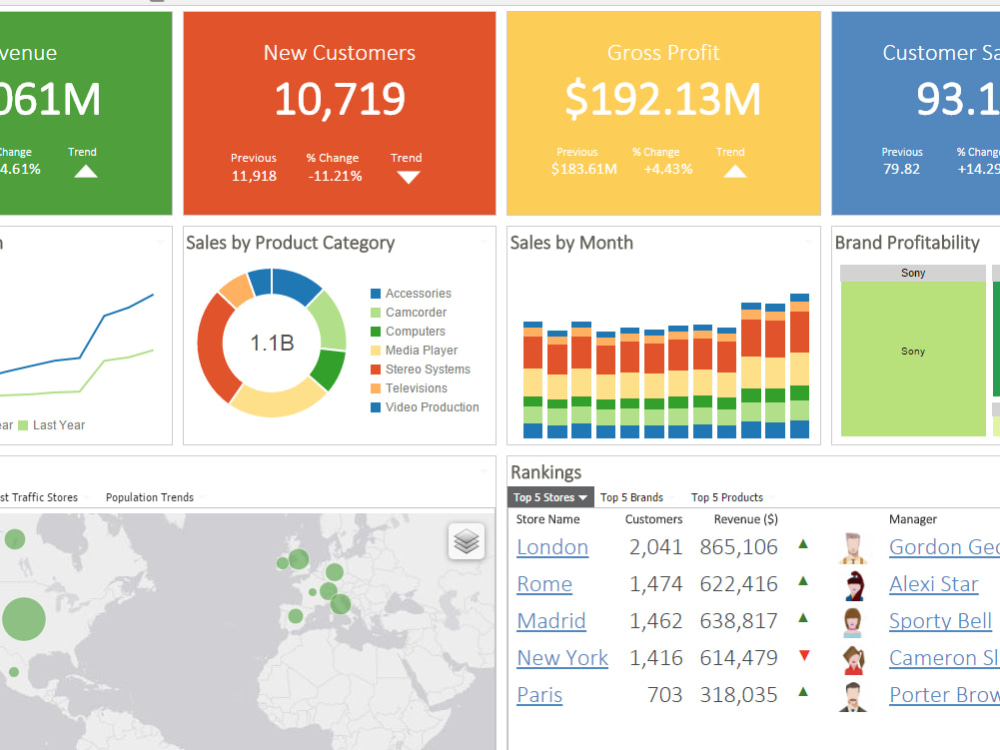
Task: Click Rome's customers count 1,474
Action: (656, 584)
